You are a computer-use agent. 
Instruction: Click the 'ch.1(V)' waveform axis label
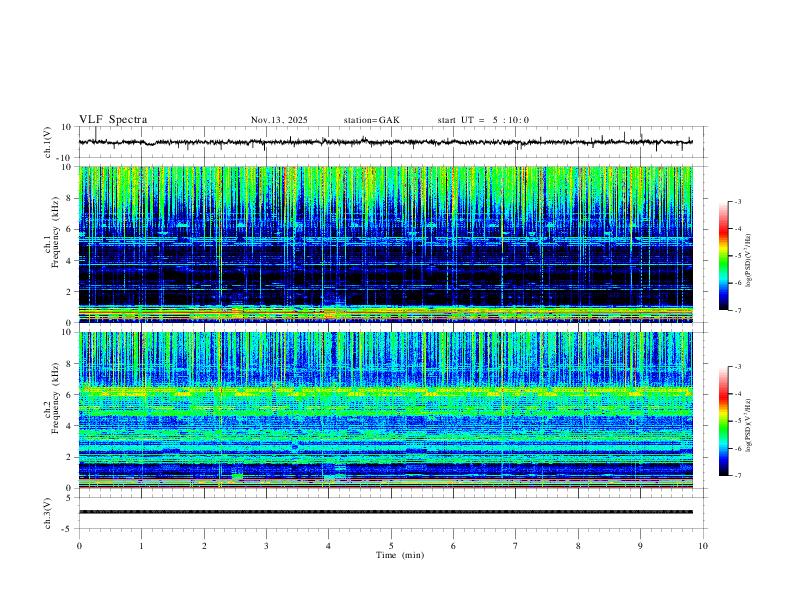tap(48, 142)
